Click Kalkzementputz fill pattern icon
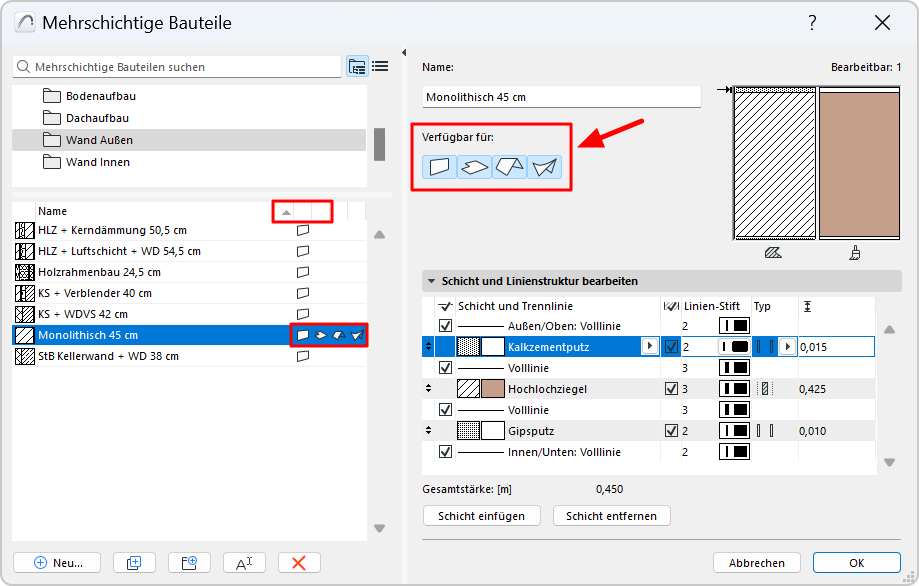Image resolution: width=919 pixels, height=586 pixels. 468,347
